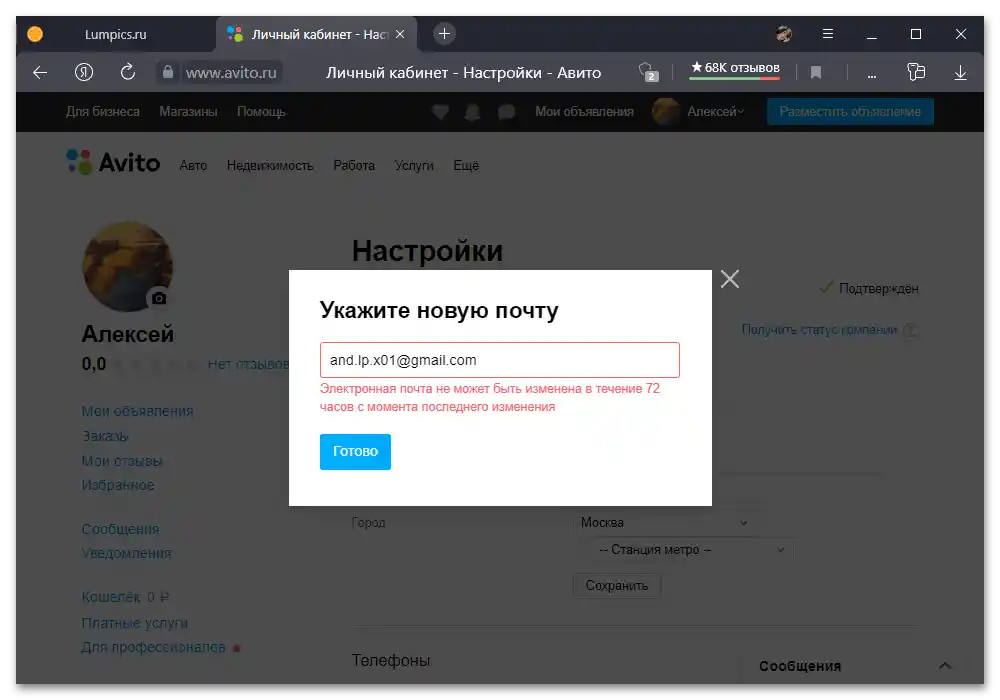Open Избранное in sidebar

(118, 485)
